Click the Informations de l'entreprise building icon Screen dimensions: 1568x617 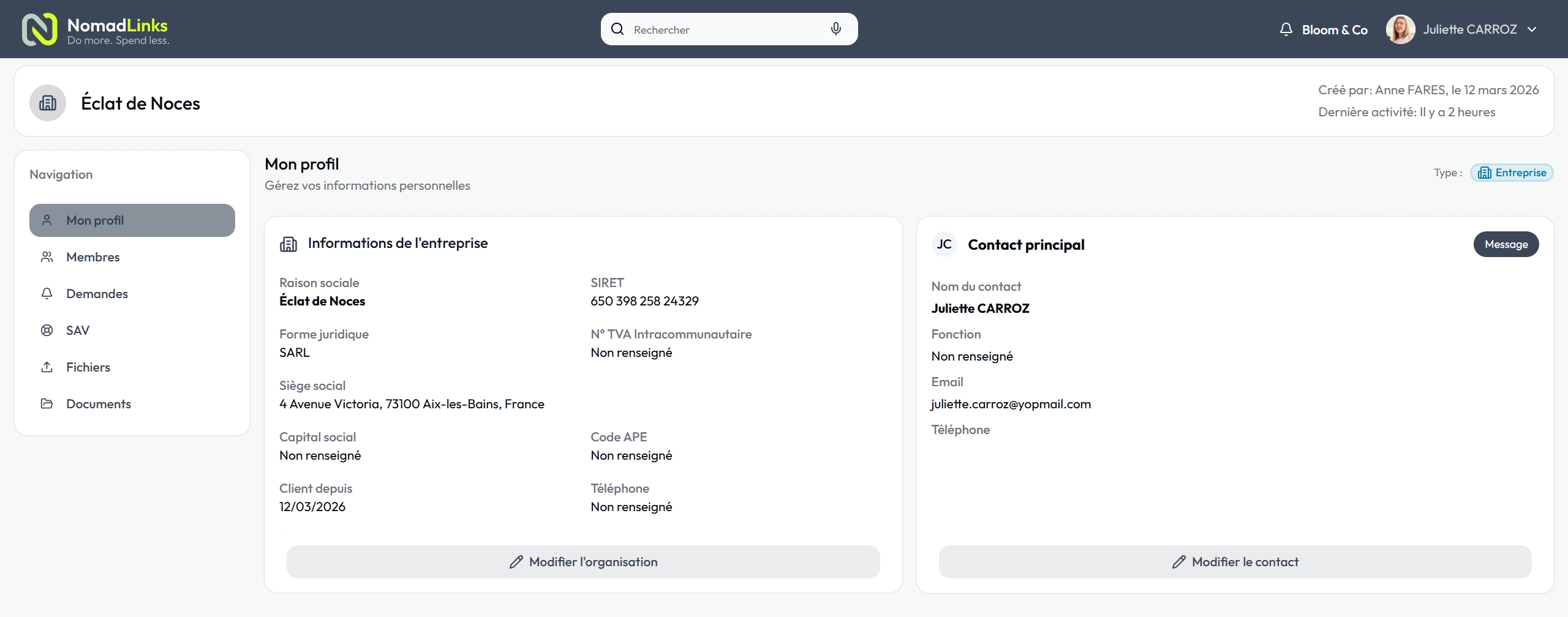click(288, 244)
